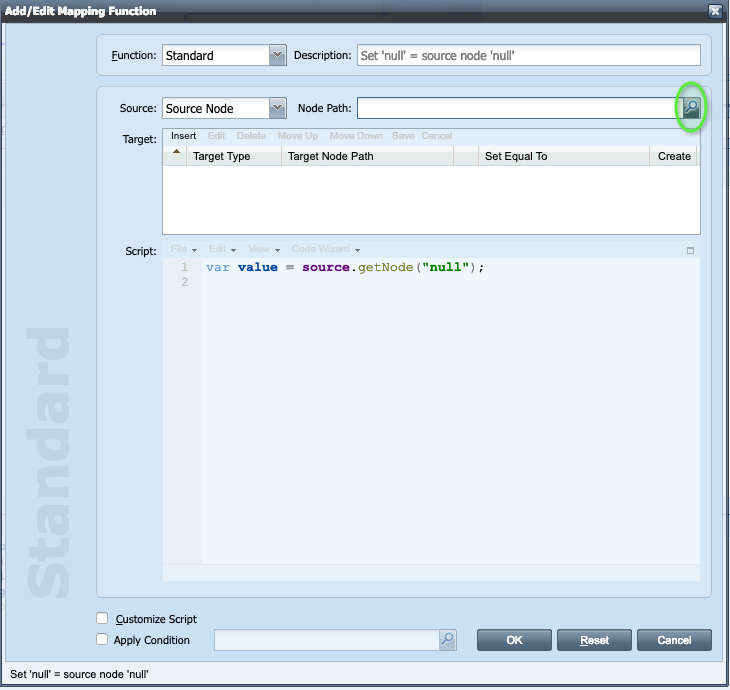The image size is (730, 690).
Task: Sort by Target Type column header
Action: click(234, 156)
